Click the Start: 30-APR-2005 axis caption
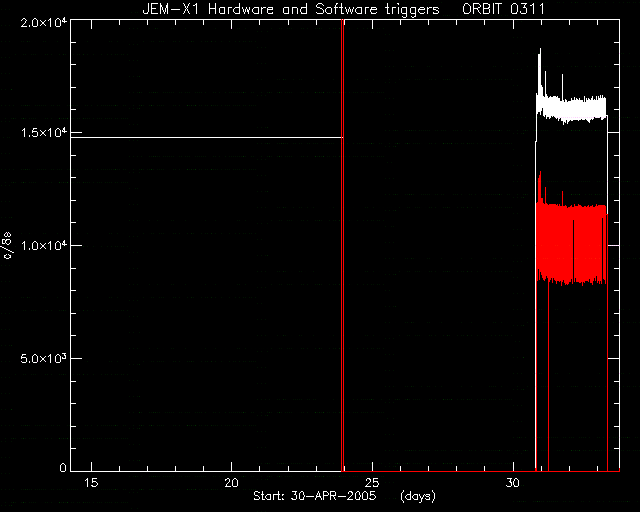Image resolution: width=640 pixels, height=512 pixels. point(314,496)
